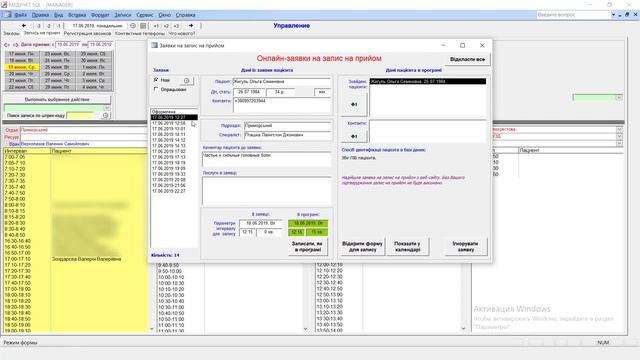Screen dimensions: 640x360
Task: Shift date by -3 days
Action: pyautogui.click(x=39, y=26)
